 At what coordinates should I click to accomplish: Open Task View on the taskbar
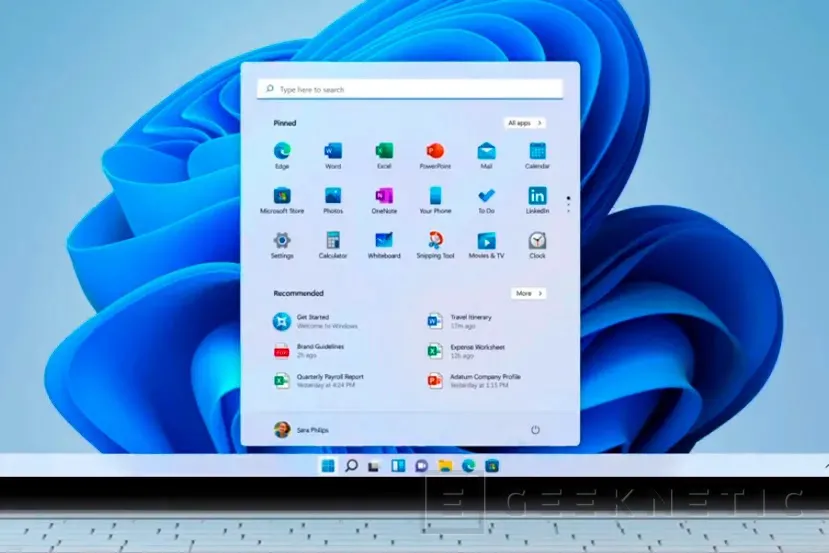(x=374, y=466)
